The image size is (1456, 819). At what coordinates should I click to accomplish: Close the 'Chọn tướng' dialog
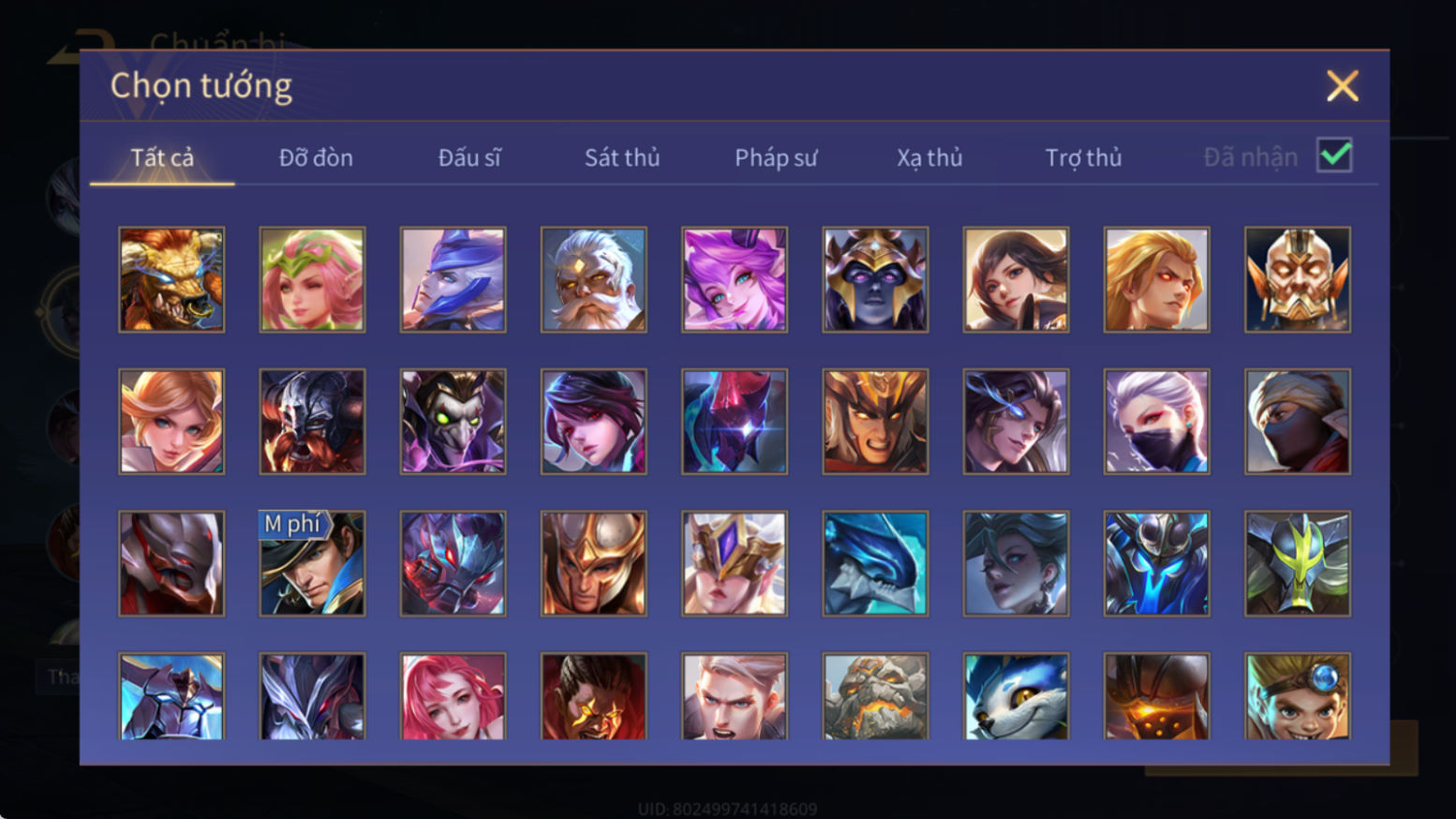(x=1342, y=86)
